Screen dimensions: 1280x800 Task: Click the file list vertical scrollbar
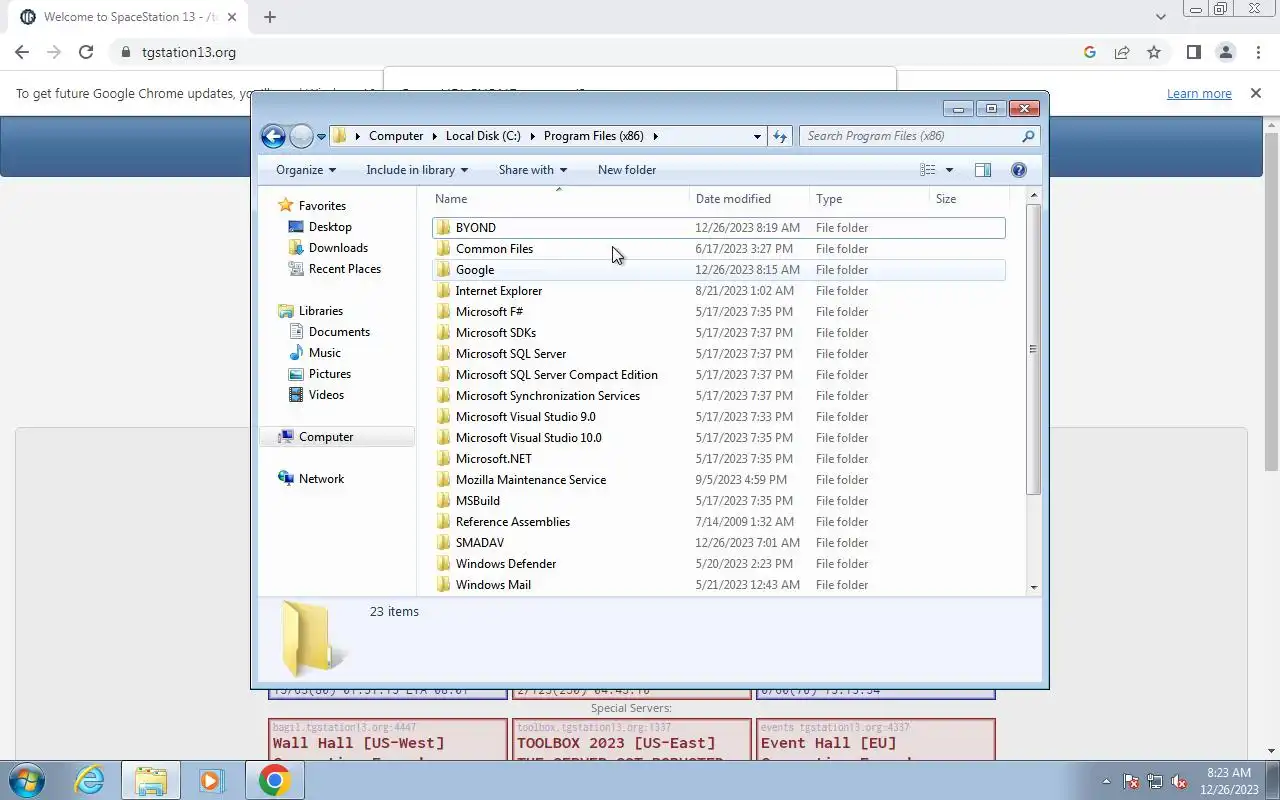(x=1033, y=349)
